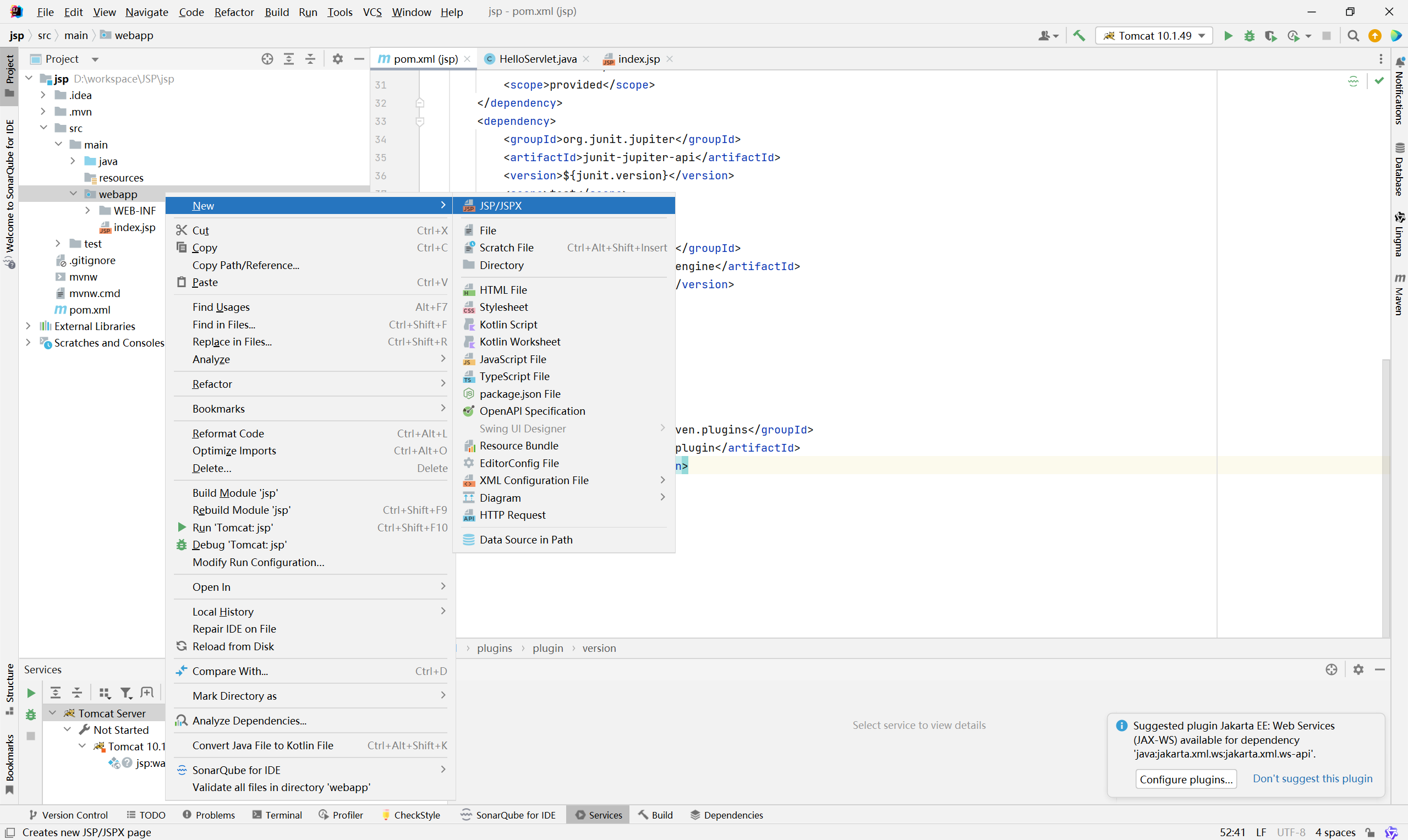The image size is (1408, 840).
Task: Click Don't suggest this plugin link
Action: point(1312,778)
